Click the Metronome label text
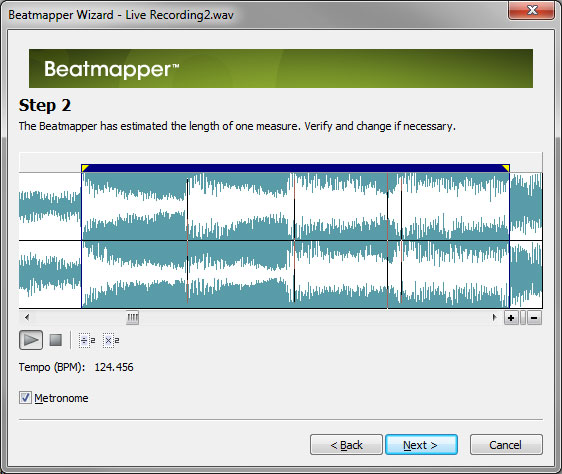Screen dimensions: 562x474 tap(61, 398)
